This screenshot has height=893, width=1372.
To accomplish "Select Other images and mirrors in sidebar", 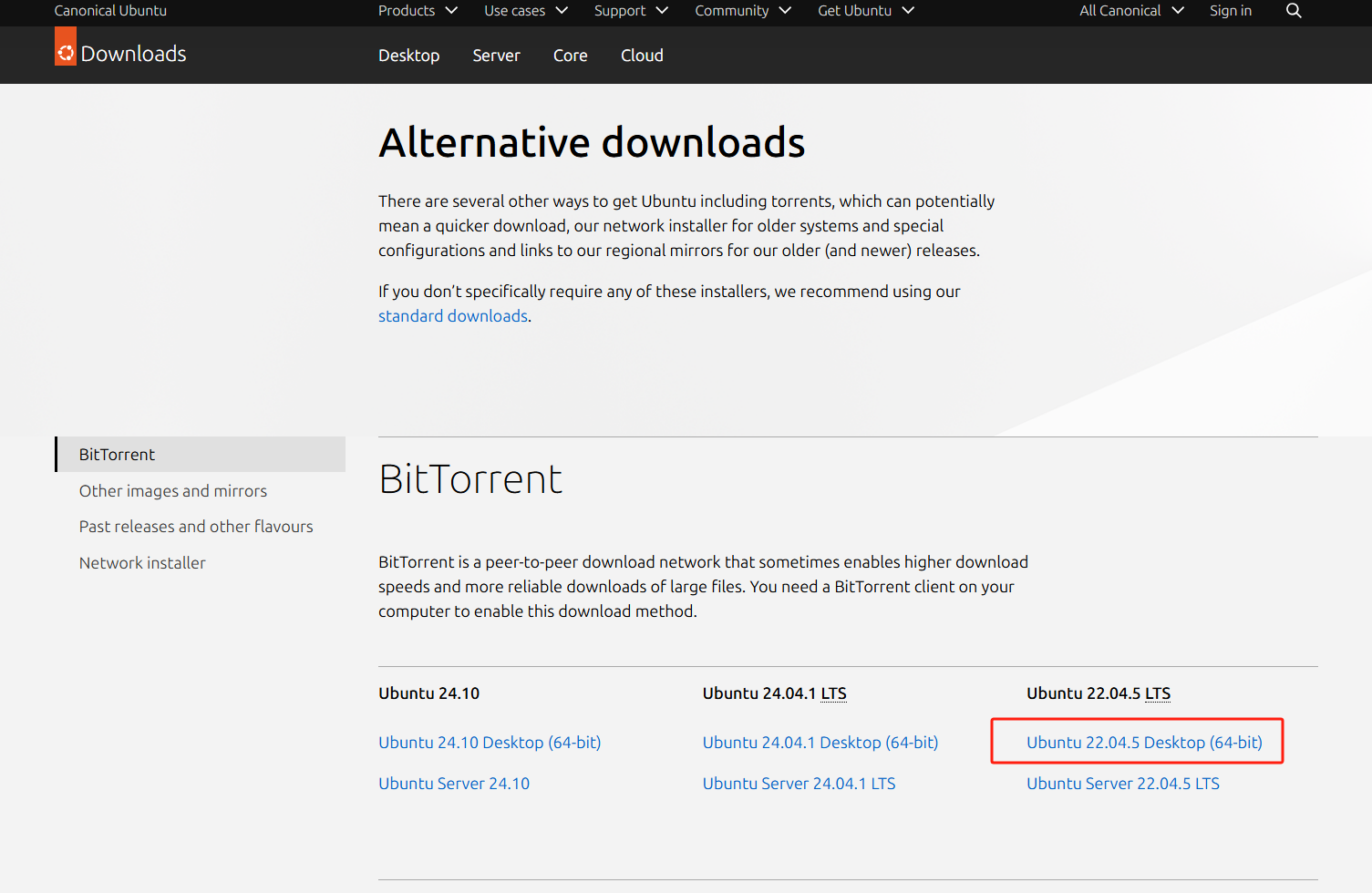I will coord(173,491).
